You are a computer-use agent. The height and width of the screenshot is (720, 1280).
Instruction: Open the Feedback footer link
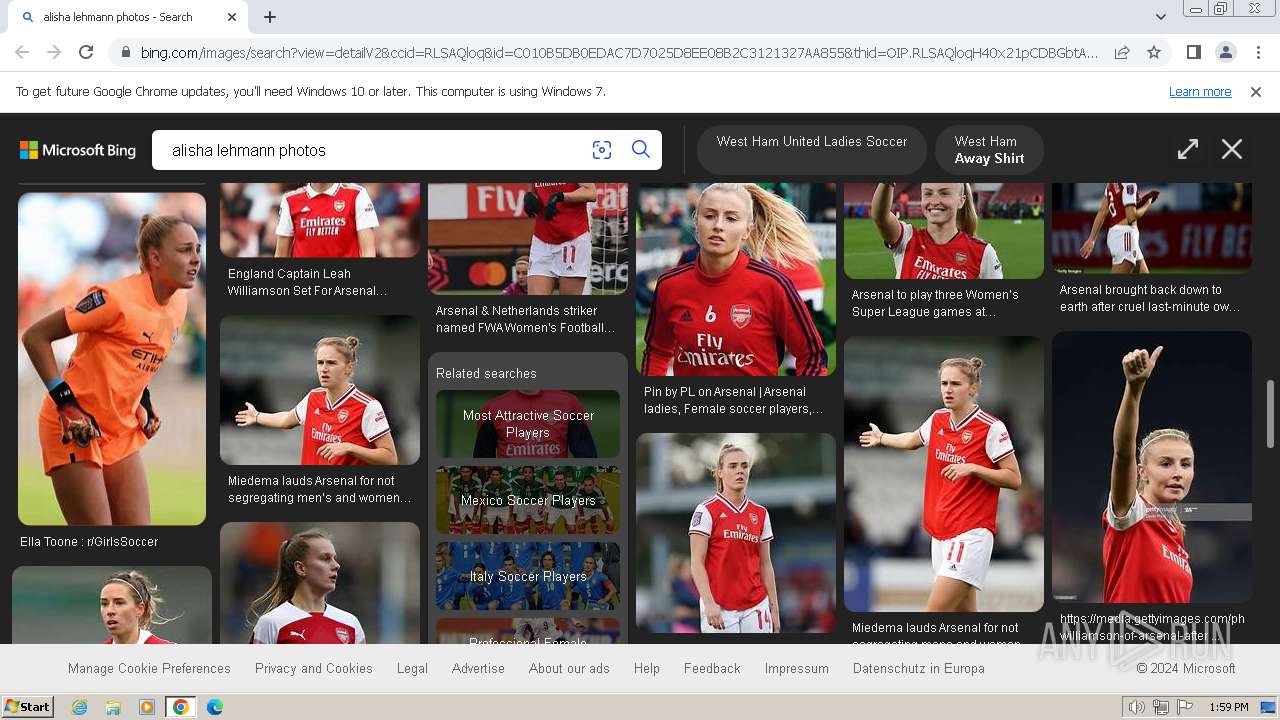pos(712,668)
